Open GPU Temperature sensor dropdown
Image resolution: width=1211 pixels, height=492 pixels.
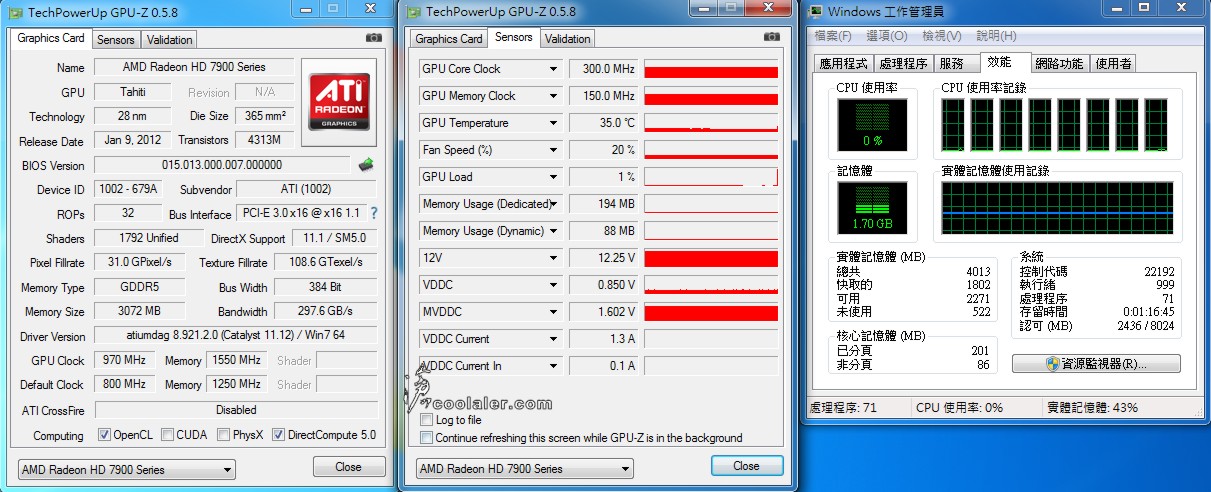553,123
